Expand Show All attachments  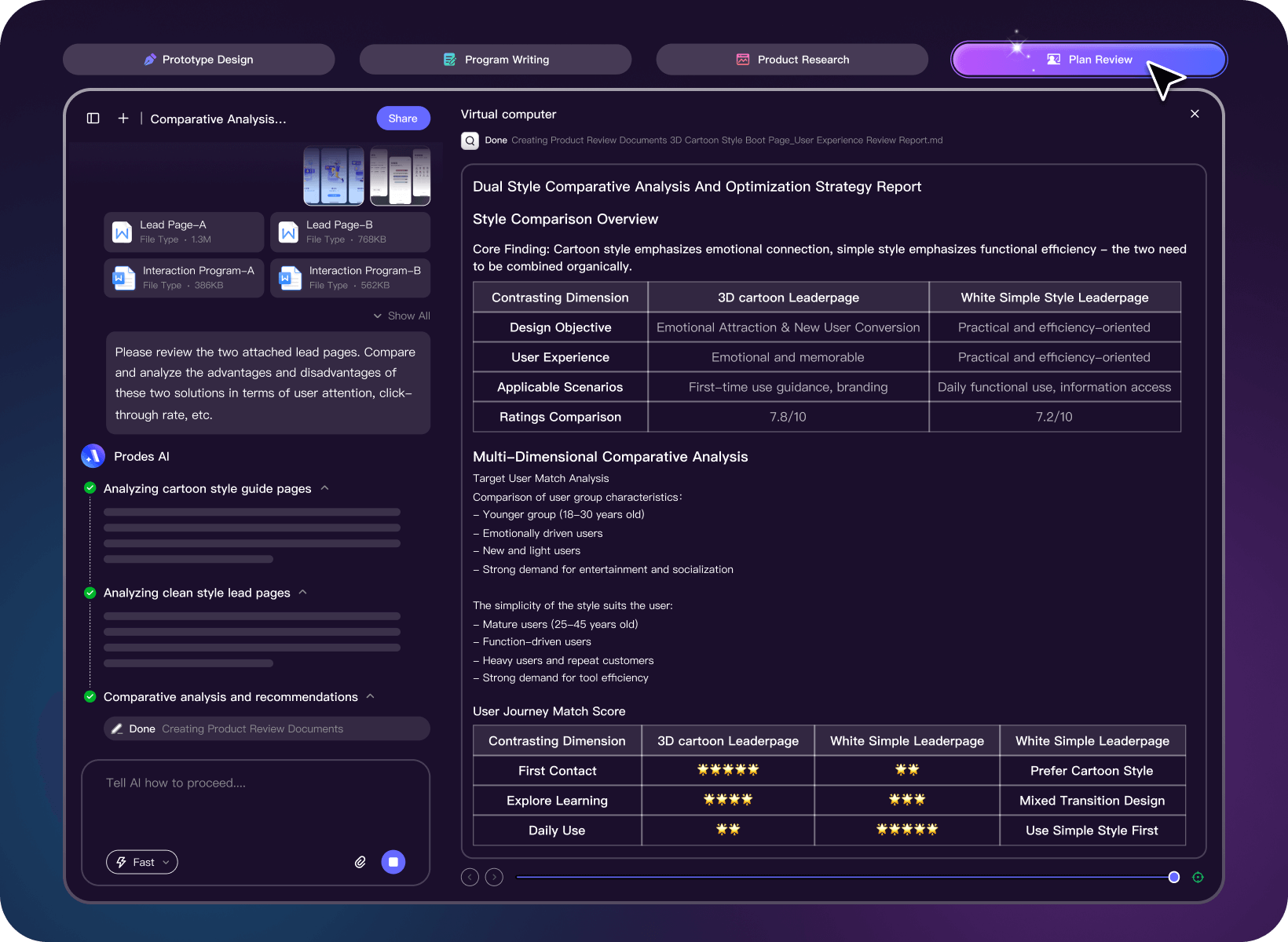pyautogui.click(x=401, y=316)
